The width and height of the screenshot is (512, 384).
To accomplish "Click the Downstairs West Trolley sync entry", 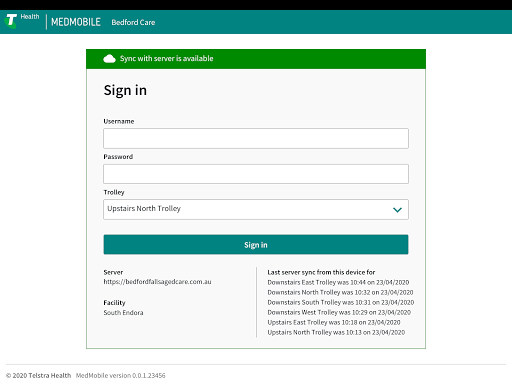I will [339, 312].
